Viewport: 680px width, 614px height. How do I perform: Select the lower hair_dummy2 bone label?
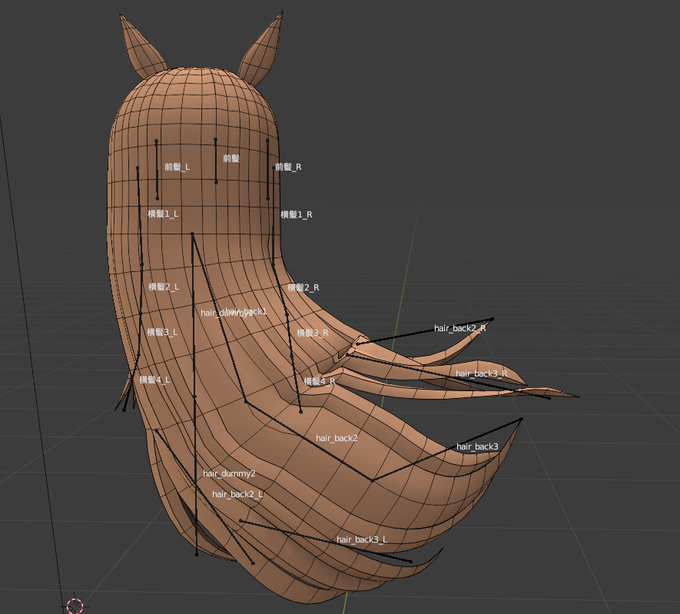229,474
